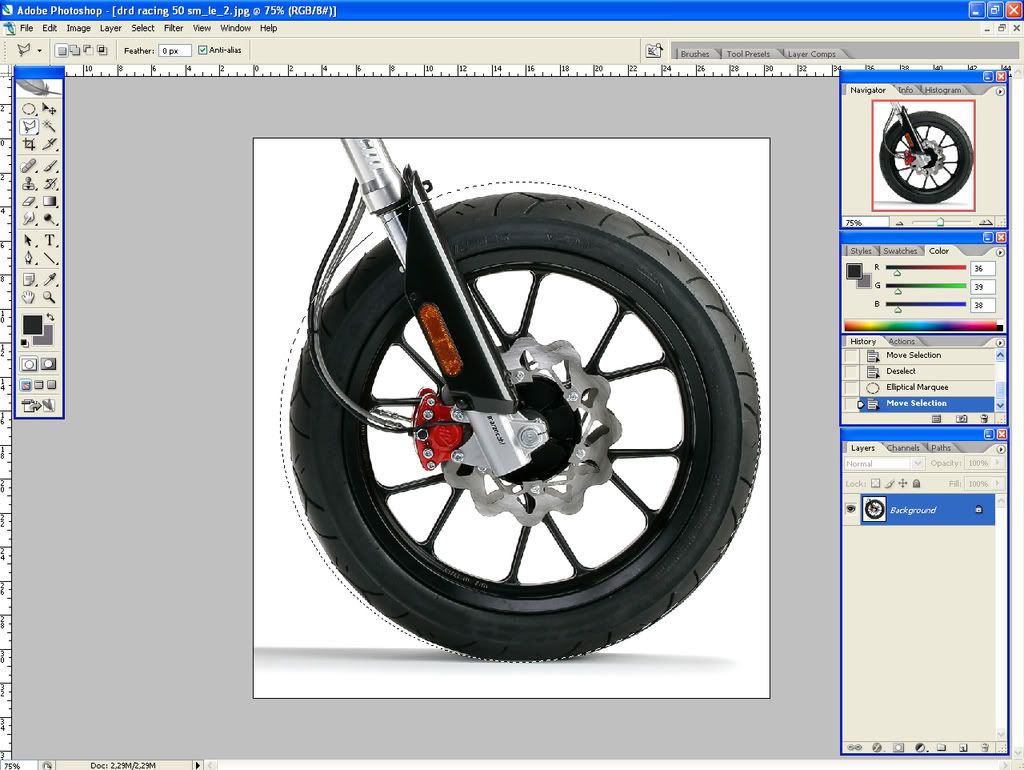Create new fill or adjustment layer menu

[x=920, y=747]
